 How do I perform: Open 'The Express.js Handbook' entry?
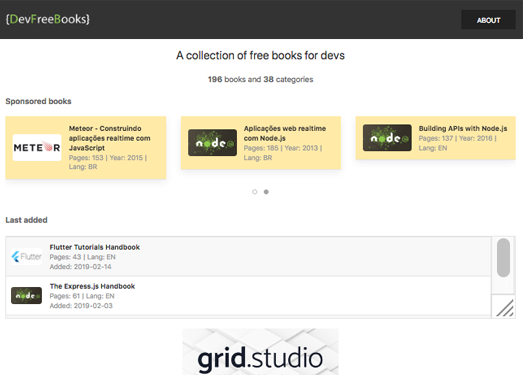point(92,286)
